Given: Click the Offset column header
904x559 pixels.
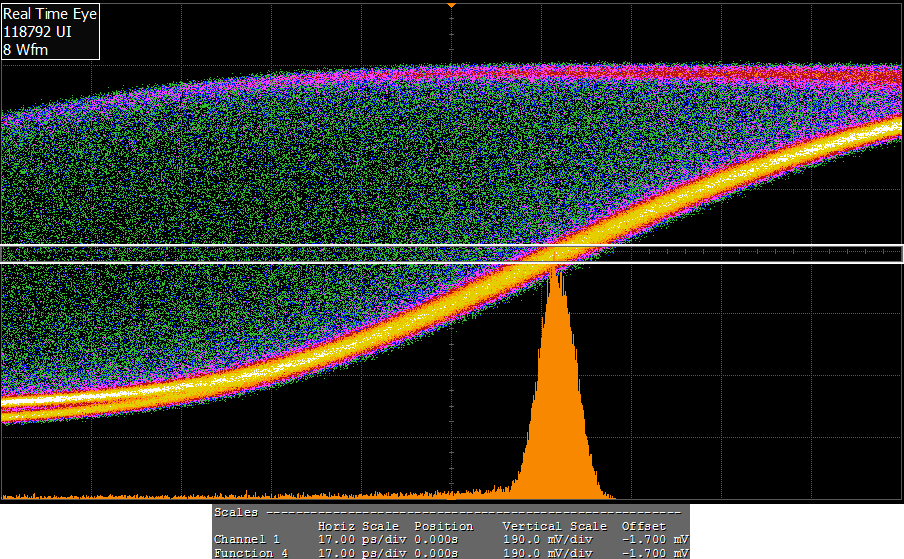Looking at the screenshot, I should [x=643, y=526].
